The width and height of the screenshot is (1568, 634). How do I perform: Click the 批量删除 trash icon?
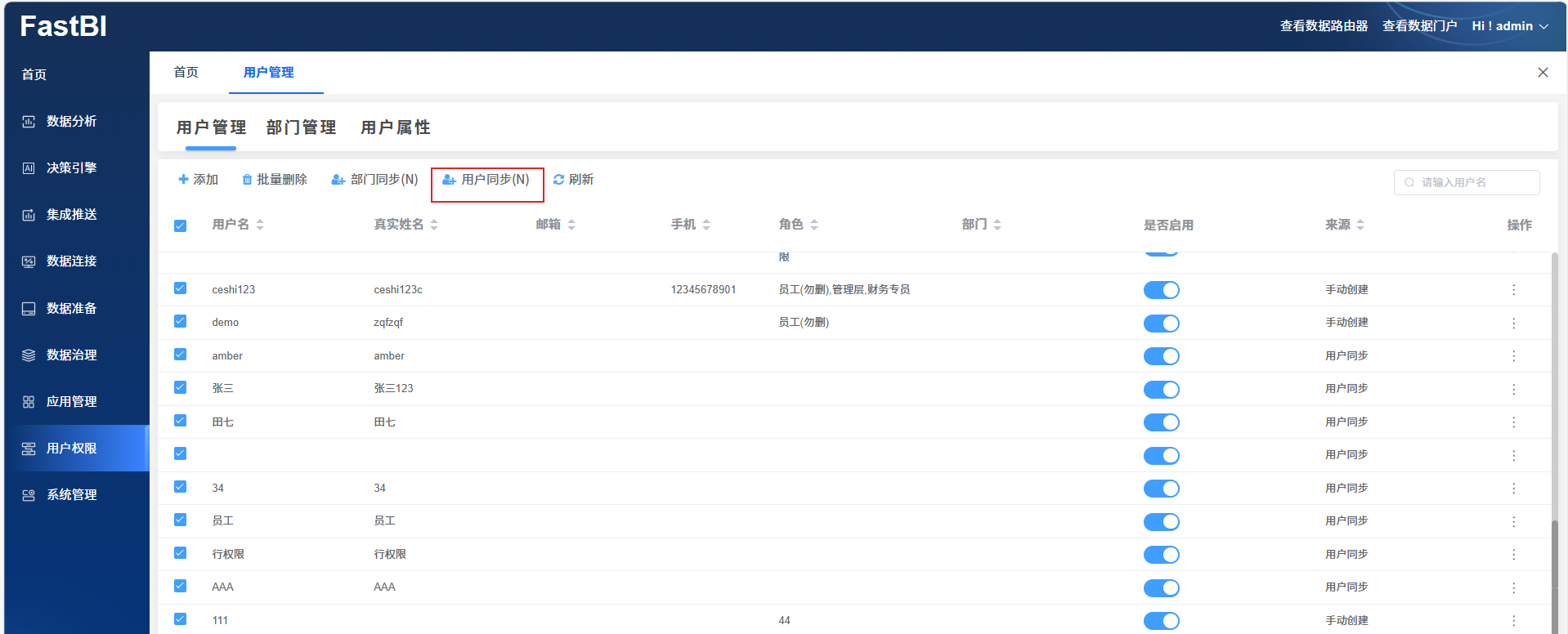point(247,180)
